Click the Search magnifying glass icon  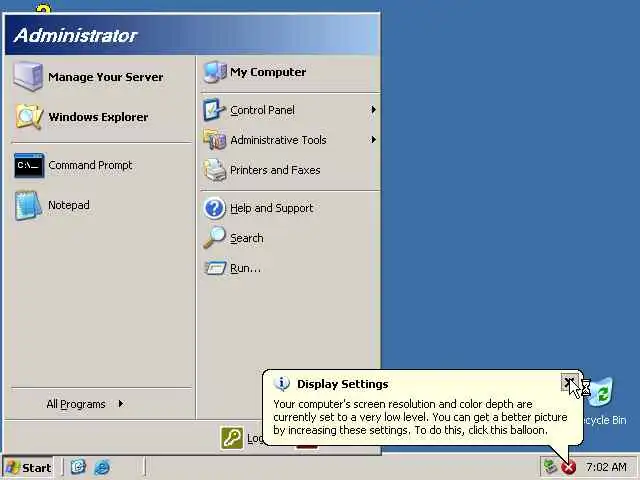pos(214,238)
